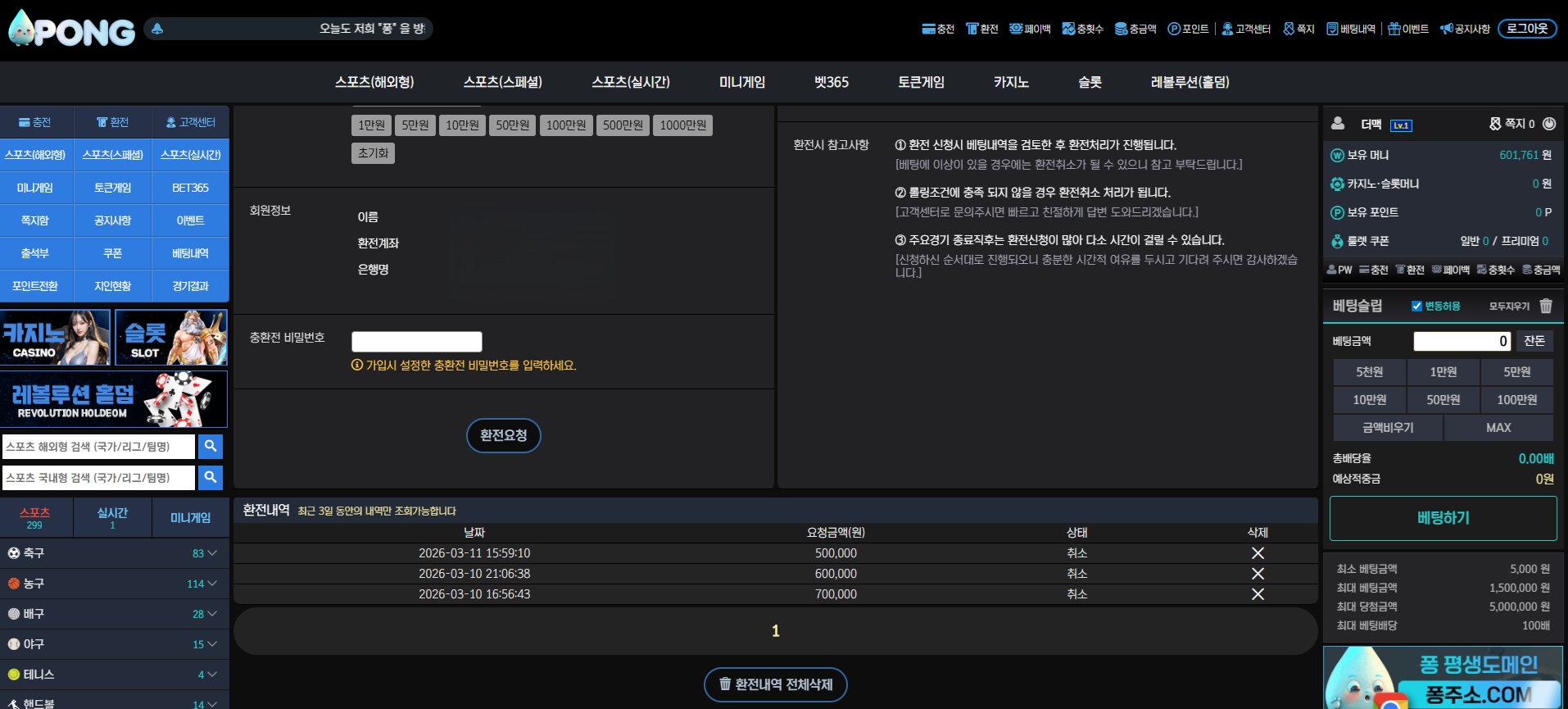Switch to the 실시간 sidebar tab
This screenshot has height=709, width=1568.
(112, 517)
